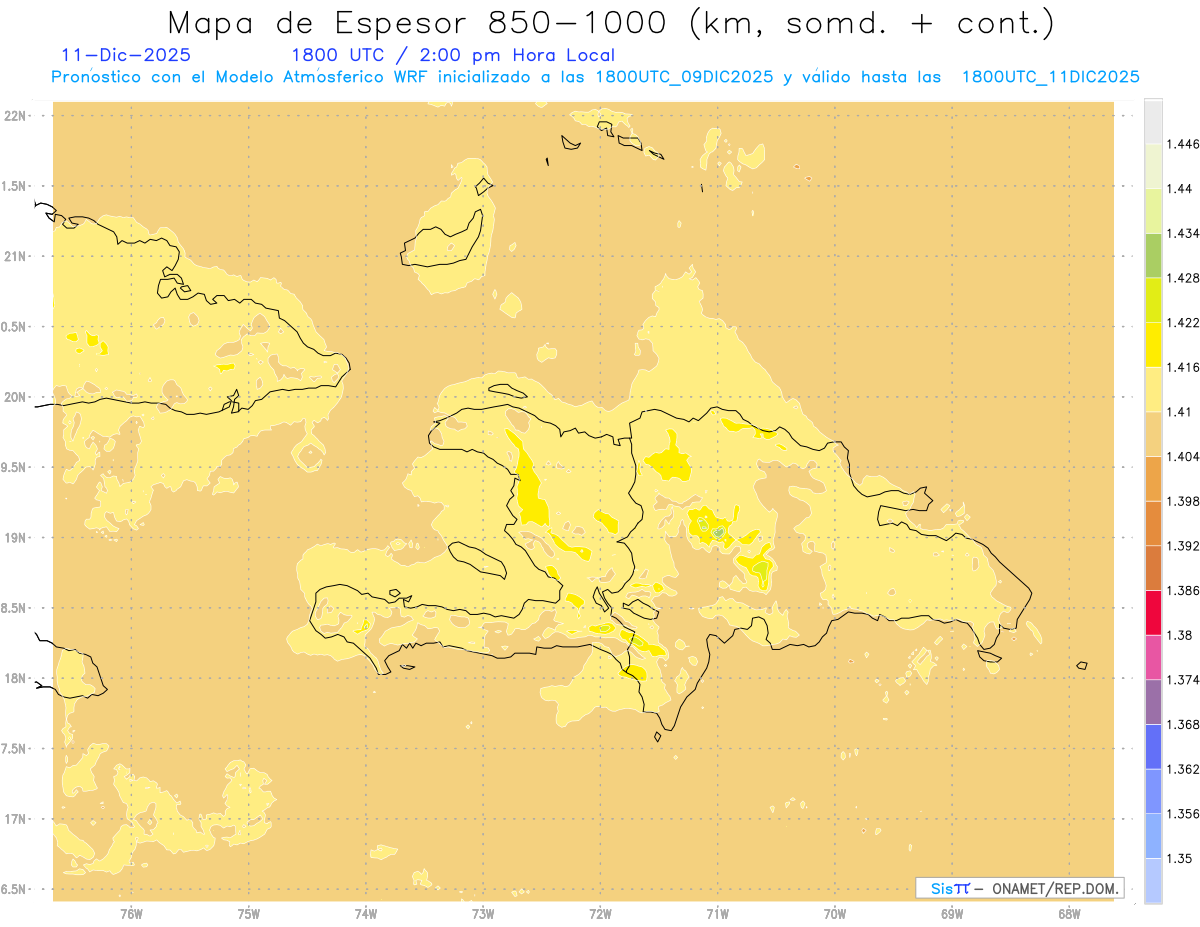
Task: Select the colorbar value 1.398
Action: (x=1184, y=501)
